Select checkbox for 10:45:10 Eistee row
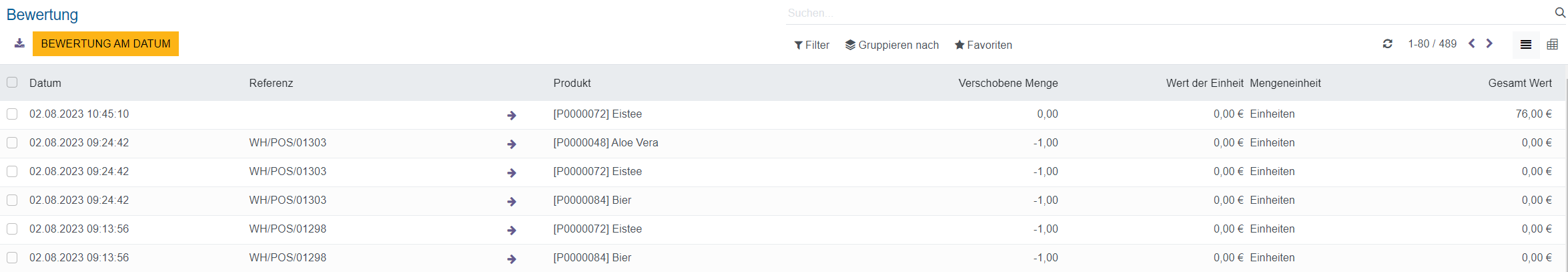Screen dimensions: 1568x272 [12, 114]
